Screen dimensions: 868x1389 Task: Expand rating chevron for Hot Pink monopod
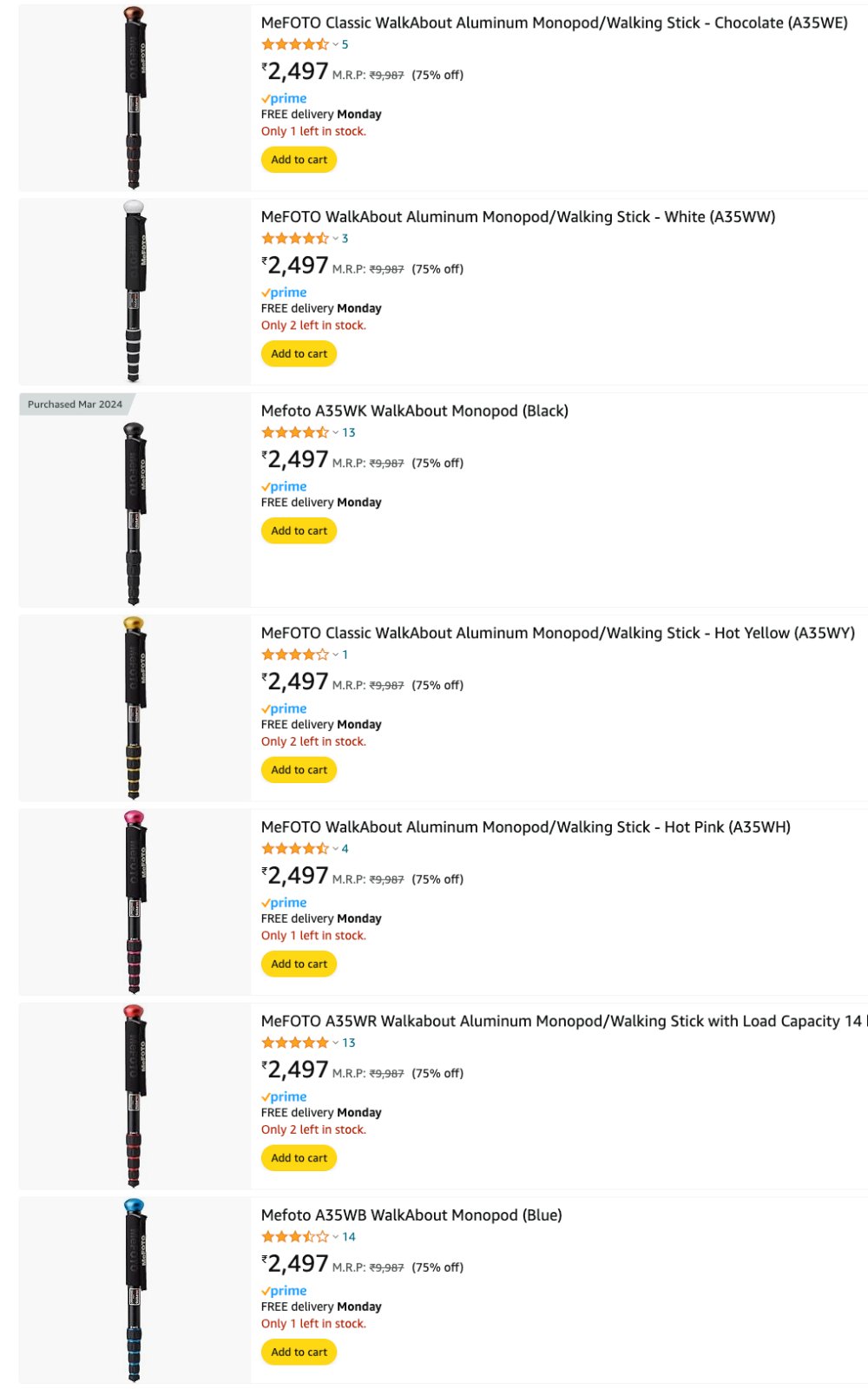pos(336,849)
